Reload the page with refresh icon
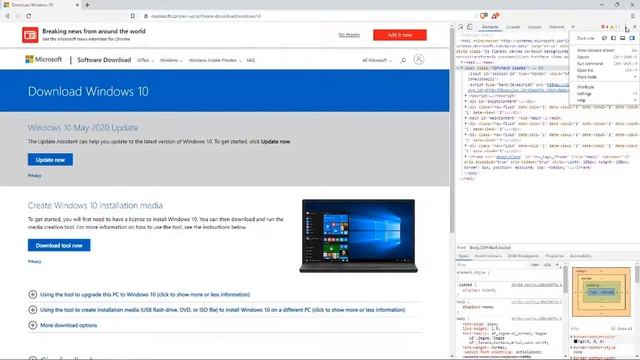The height and width of the screenshot is (360, 640). (29, 16)
